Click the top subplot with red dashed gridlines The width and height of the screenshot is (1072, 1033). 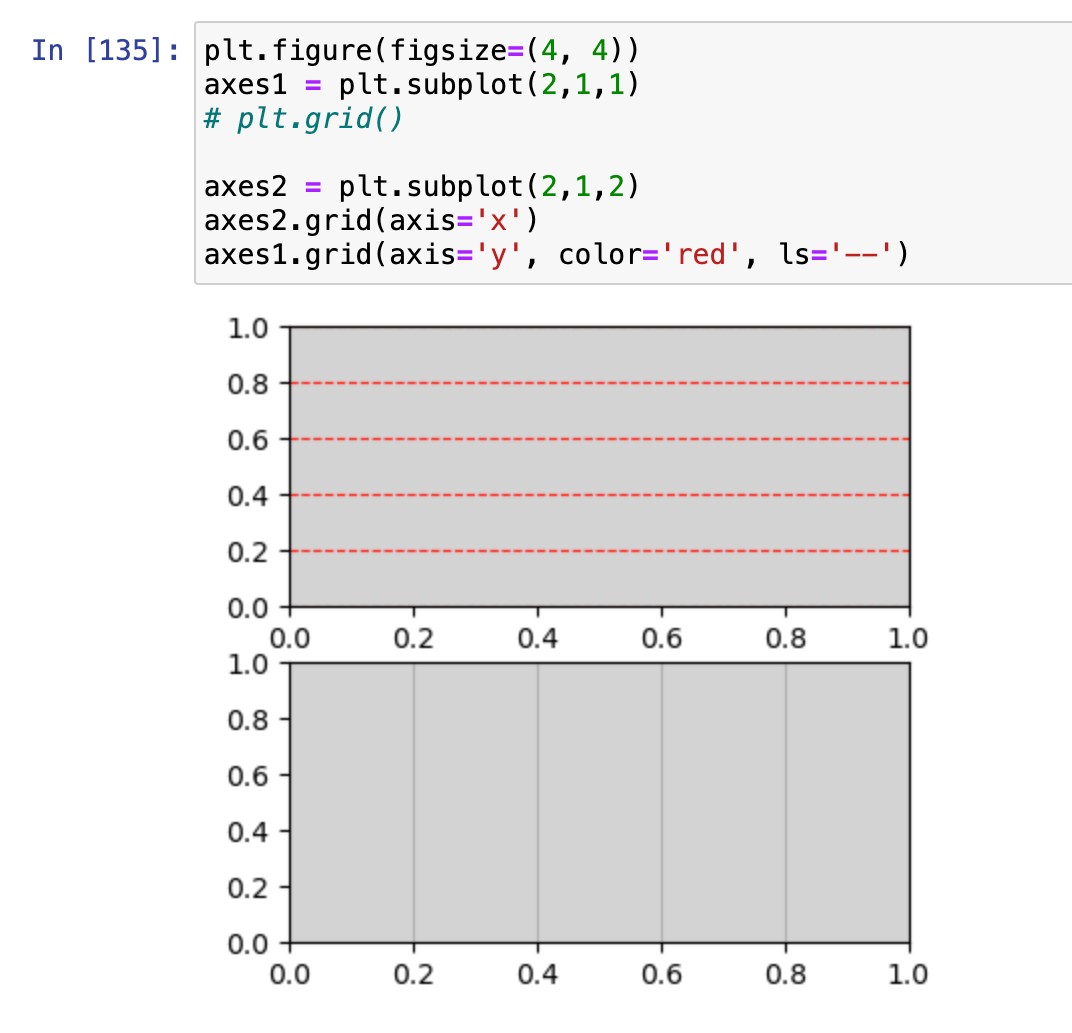pos(600,467)
